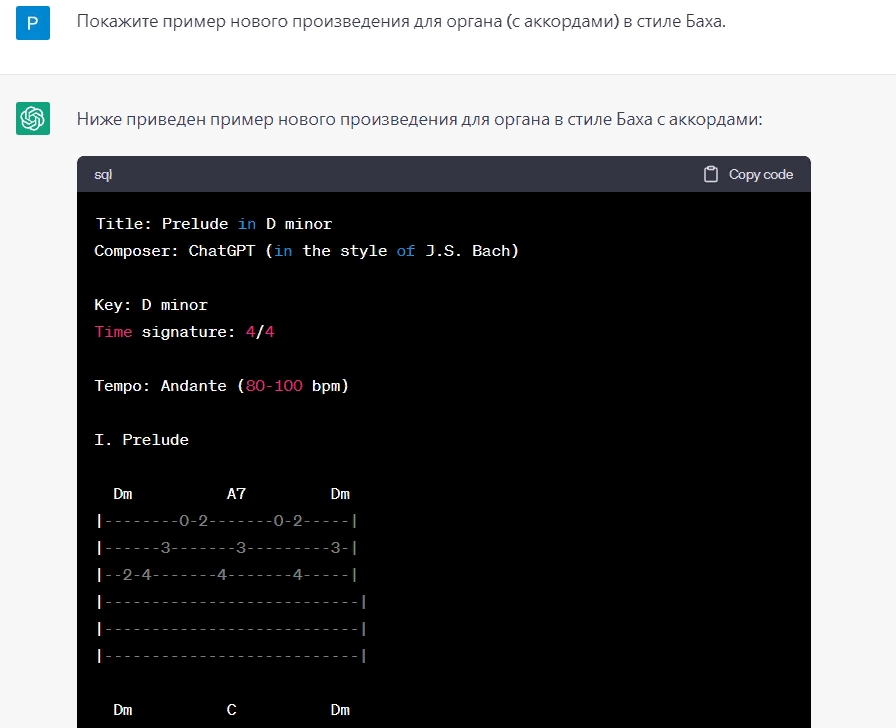This screenshot has height=728, width=896.
Task: Click the line Title: Prelude in D minor
Action: coord(213,223)
